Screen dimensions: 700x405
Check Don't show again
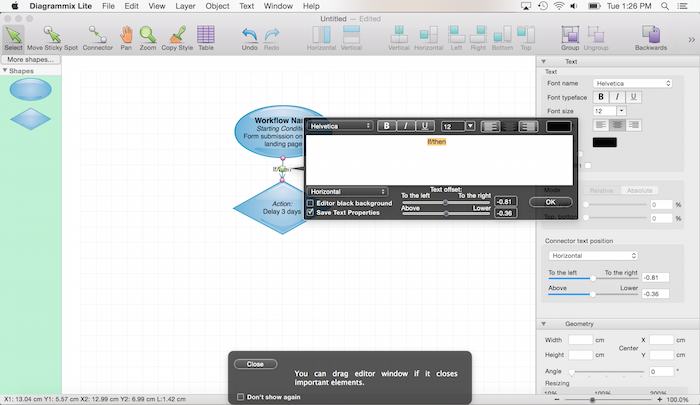click(241, 397)
